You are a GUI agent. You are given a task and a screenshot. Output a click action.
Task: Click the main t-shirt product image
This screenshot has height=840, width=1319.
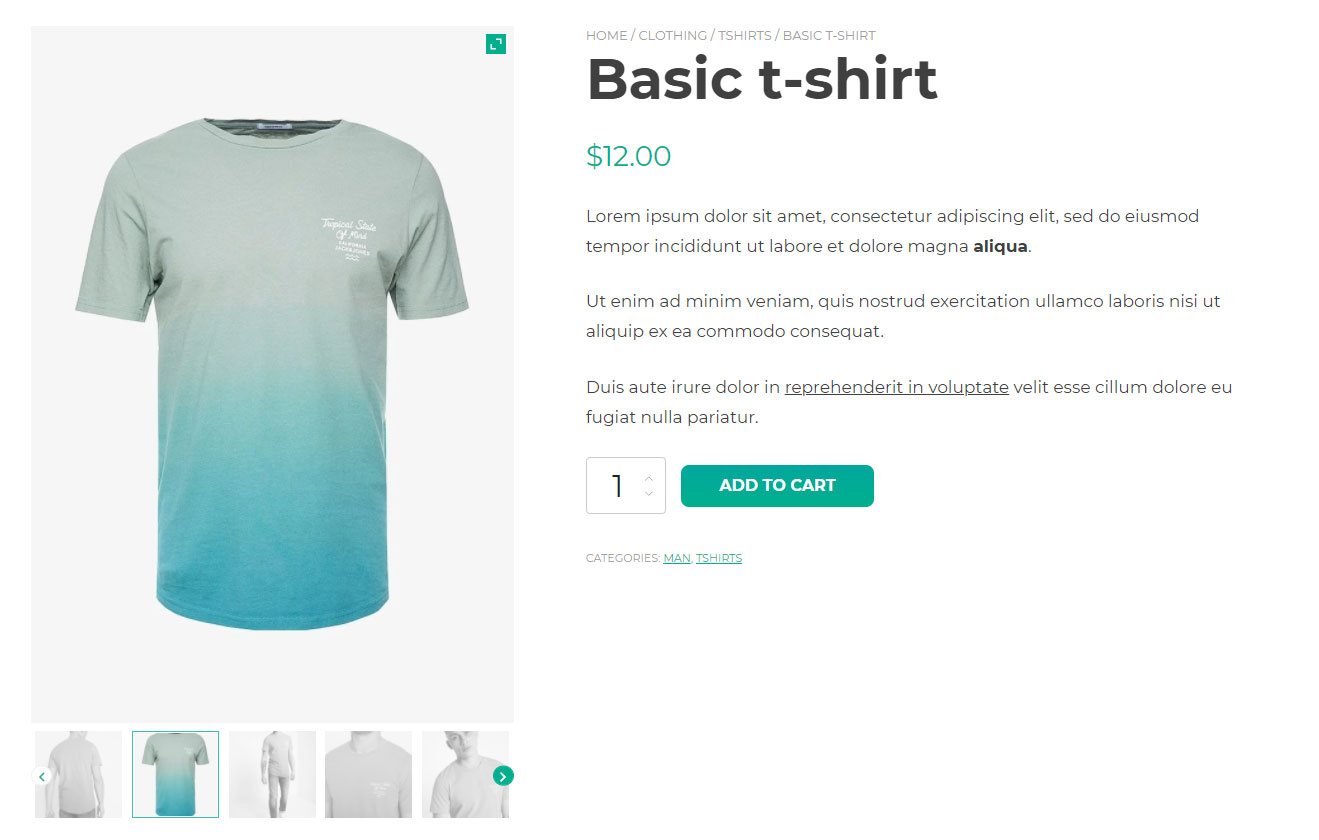(x=272, y=374)
